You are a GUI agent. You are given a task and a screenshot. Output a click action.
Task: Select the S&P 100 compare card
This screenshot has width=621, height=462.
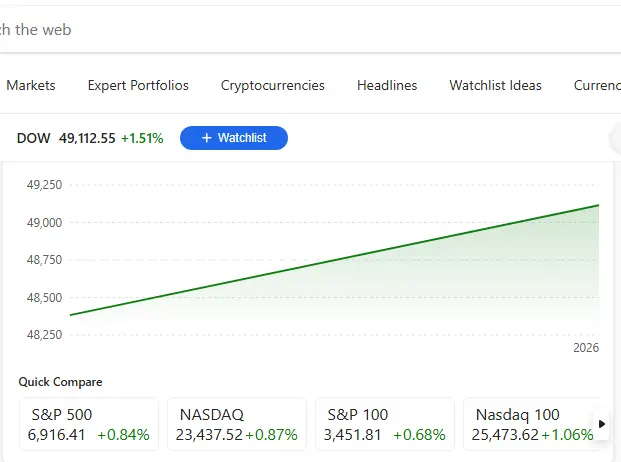[x=385, y=424]
